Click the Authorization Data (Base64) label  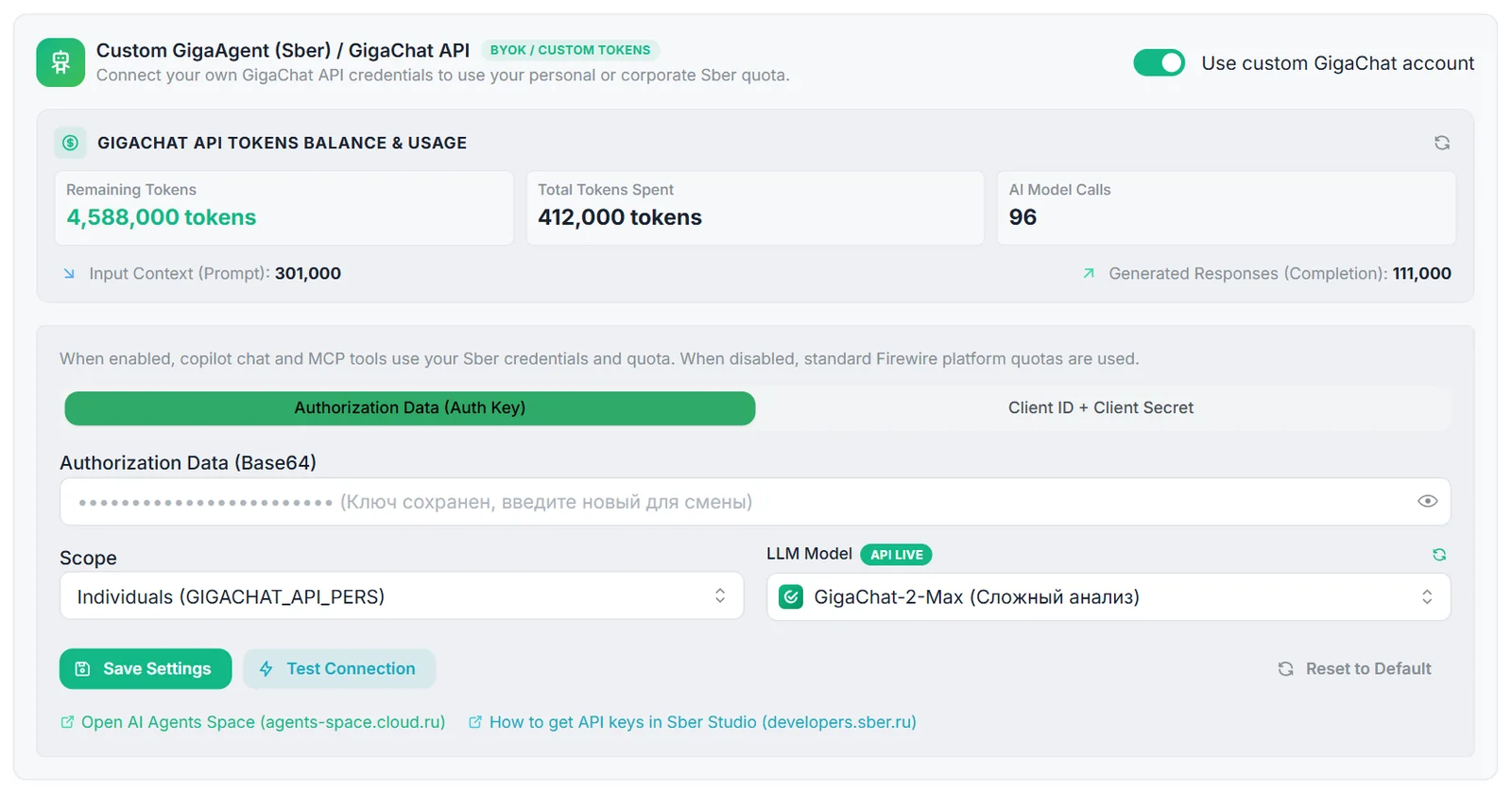[x=188, y=462]
